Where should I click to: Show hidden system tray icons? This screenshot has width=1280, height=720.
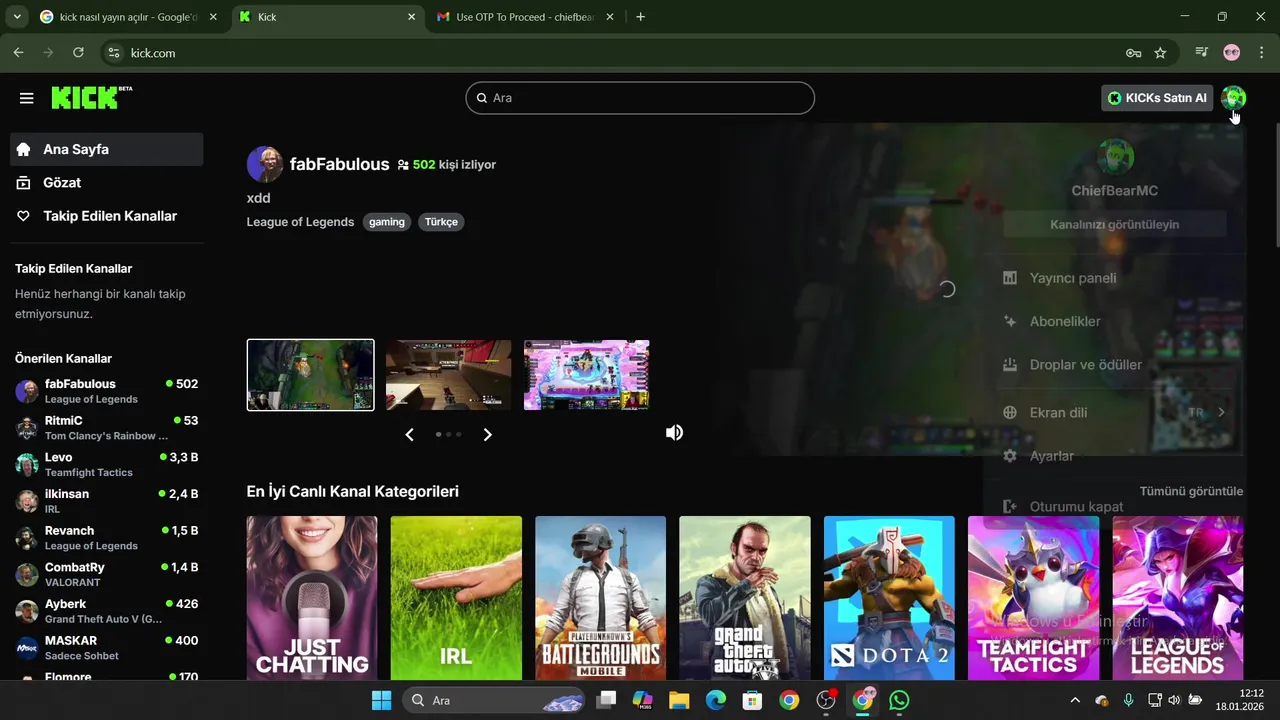click(x=1075, y=700)
